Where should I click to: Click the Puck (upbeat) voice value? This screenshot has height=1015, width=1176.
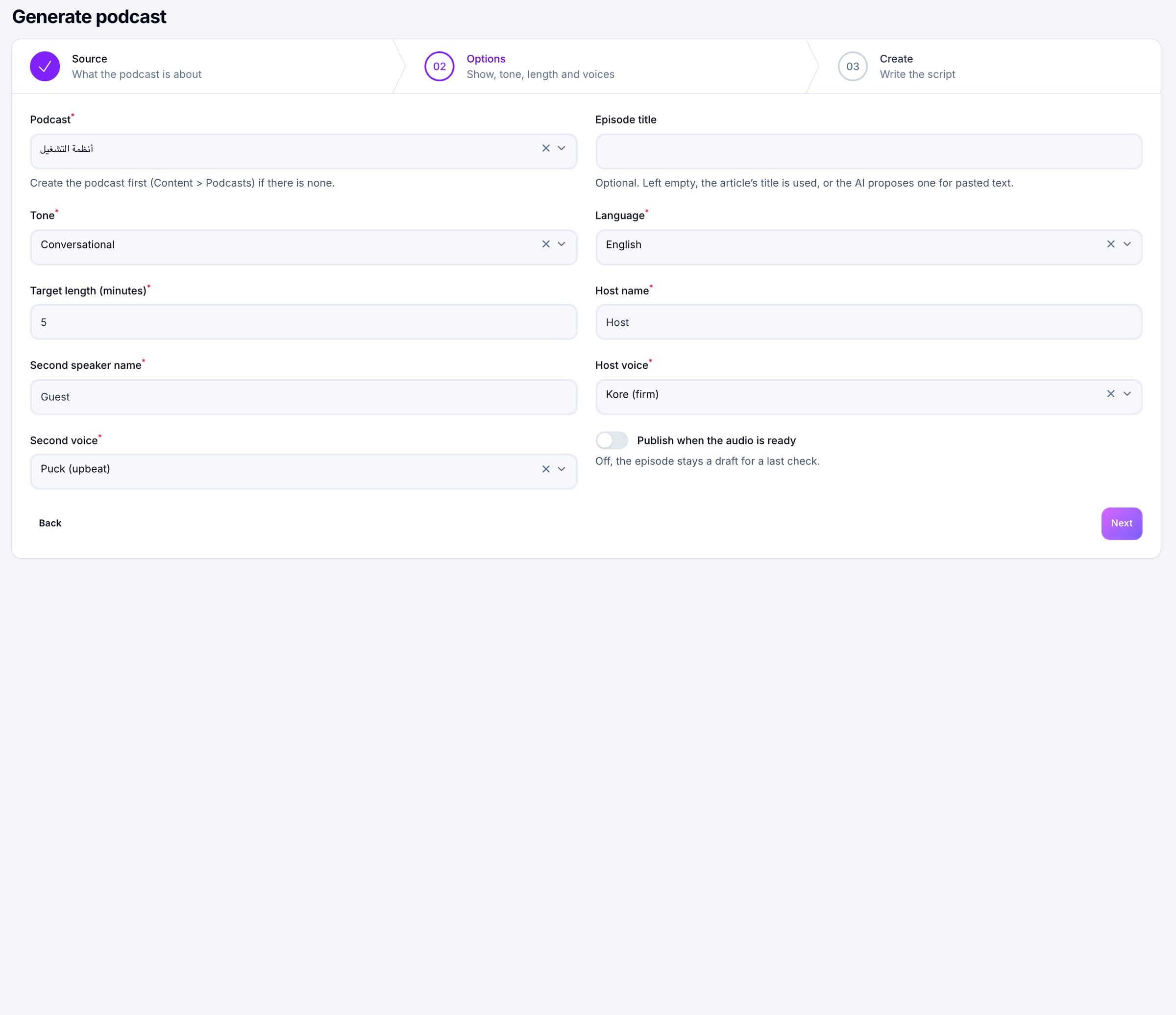point(75,469)
